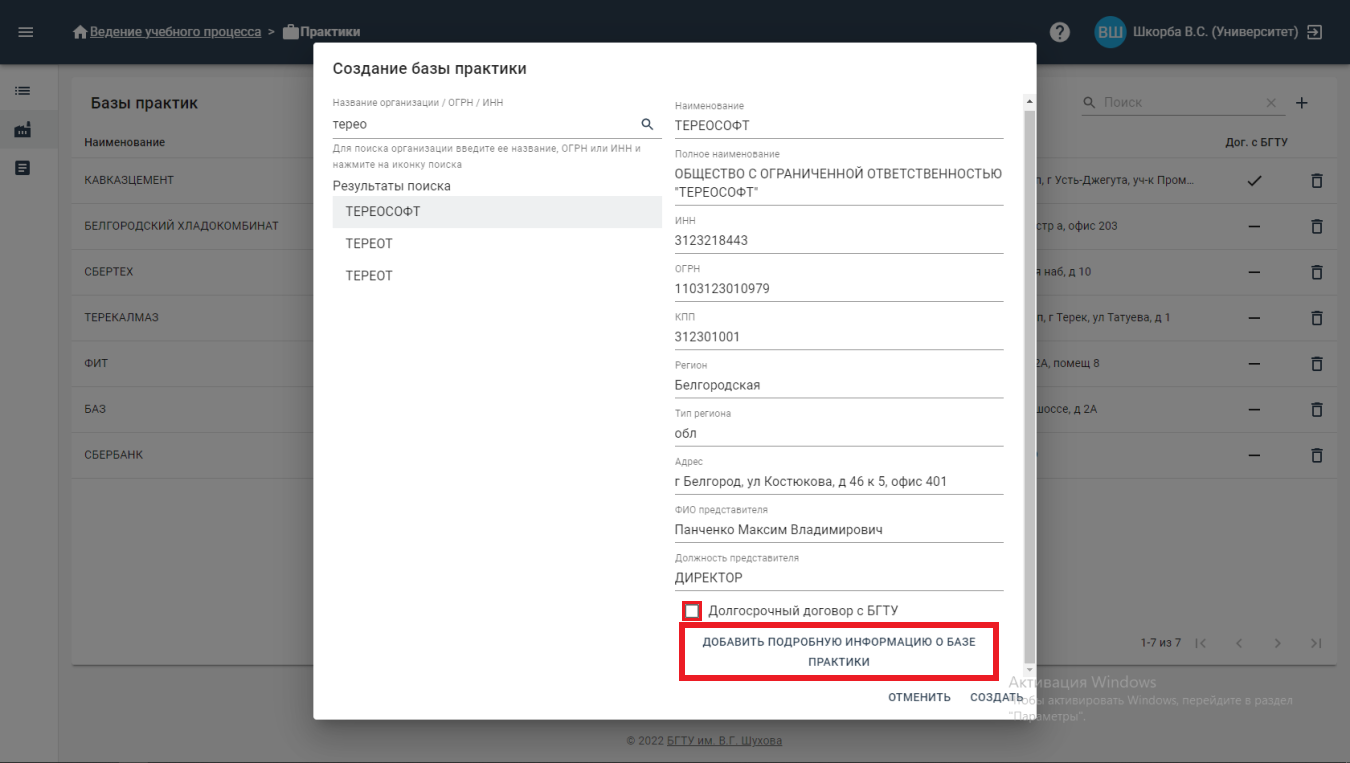Viewport: 1350px width, 763px height.
Task: Open the help question mark icon
Action: (1060, 32)
